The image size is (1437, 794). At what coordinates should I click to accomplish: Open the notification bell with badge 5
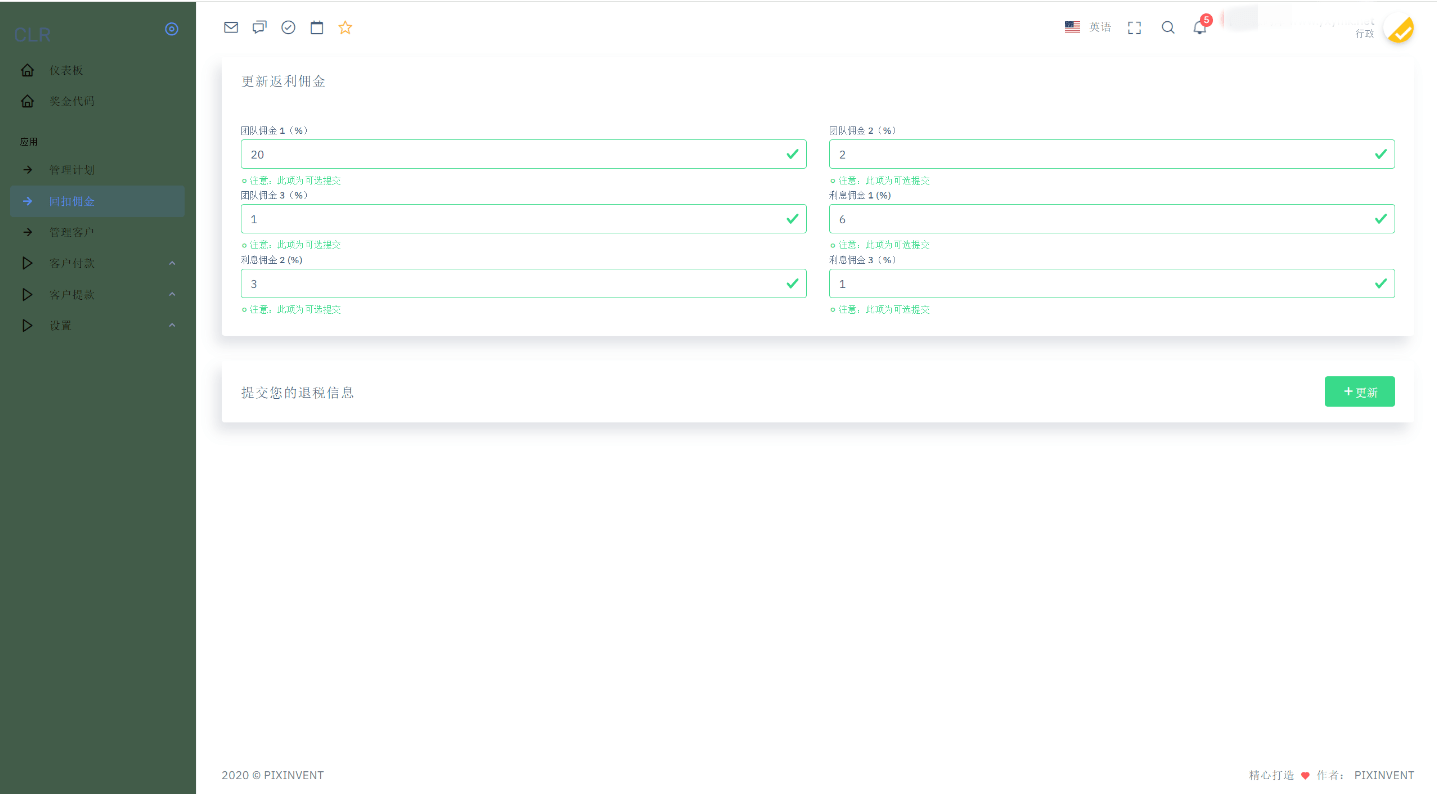tap(1200, 28)
